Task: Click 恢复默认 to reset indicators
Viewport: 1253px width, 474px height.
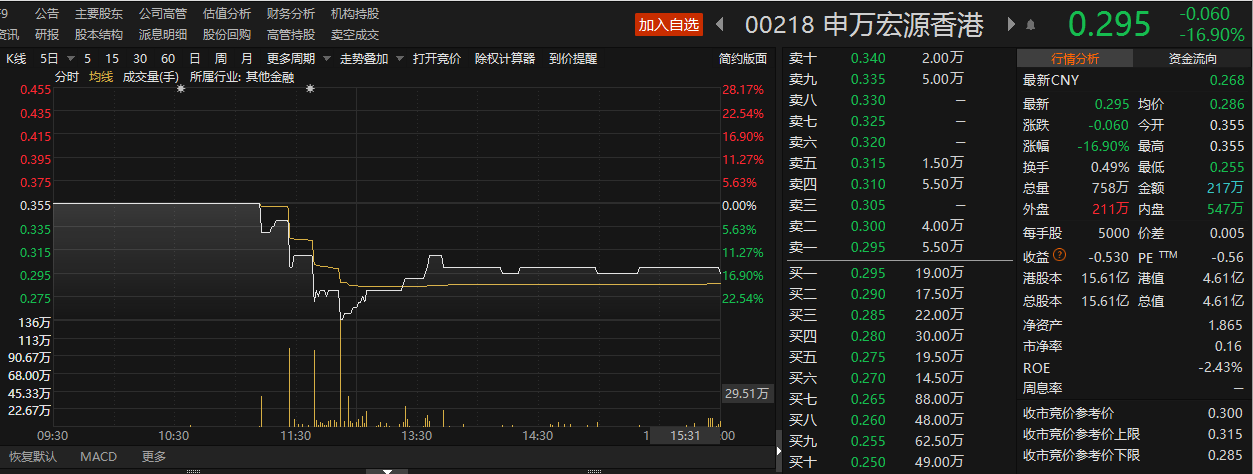Action: 32,457
